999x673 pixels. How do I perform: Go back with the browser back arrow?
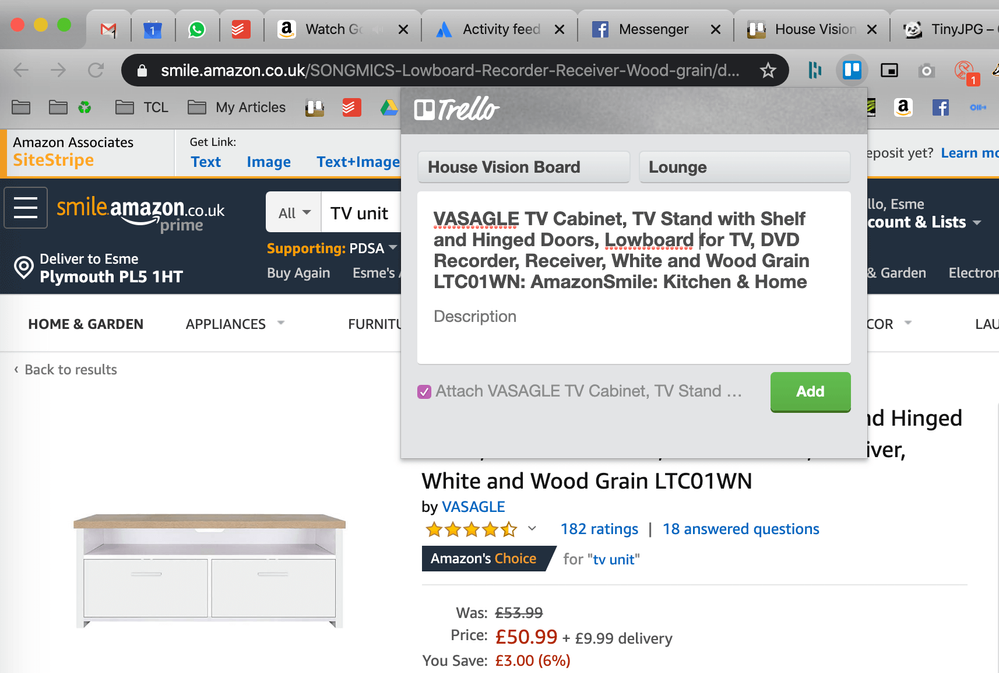21,70
